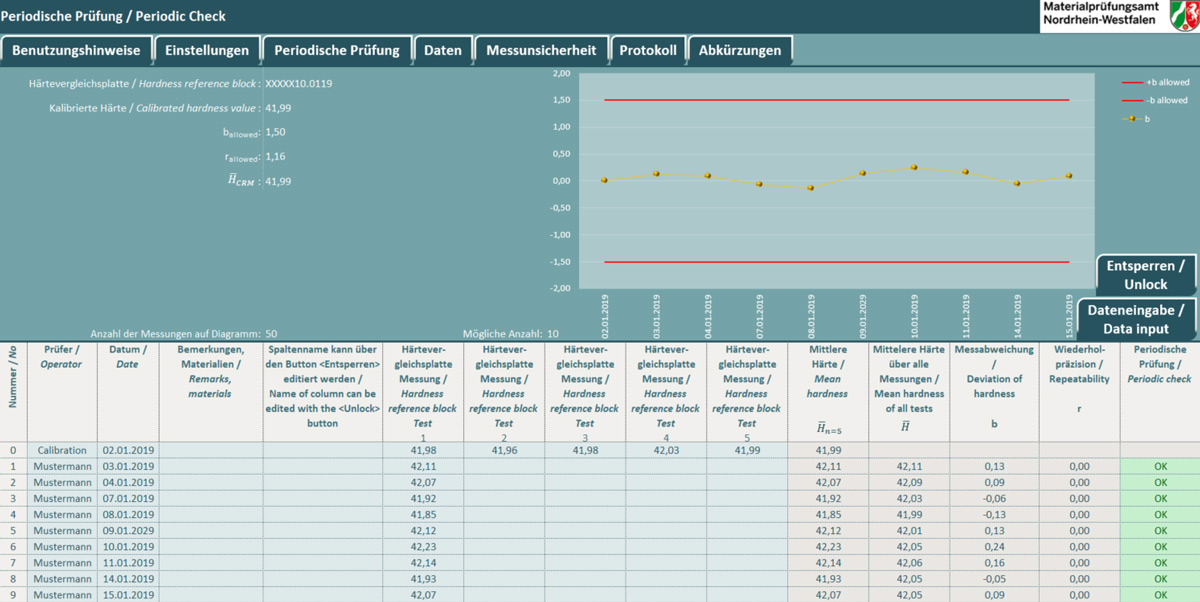Click the OK status in row 9

click(x=1159, y=595)
